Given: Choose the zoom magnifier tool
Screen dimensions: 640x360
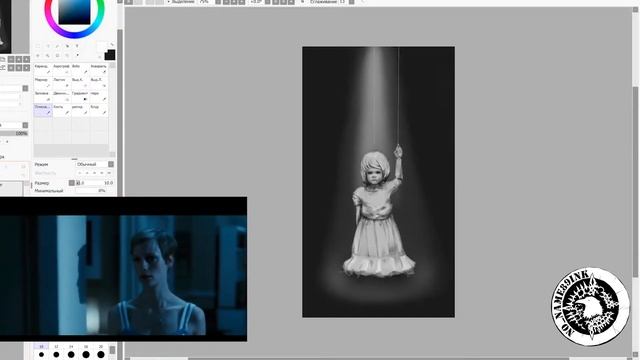Looking at the screenshot, I should pos(48,56).
